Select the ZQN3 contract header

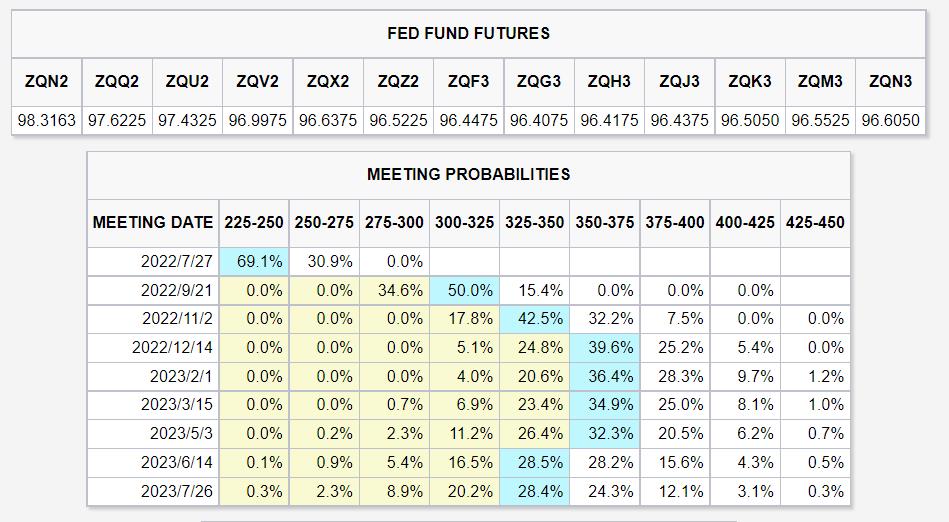(890, 81)
